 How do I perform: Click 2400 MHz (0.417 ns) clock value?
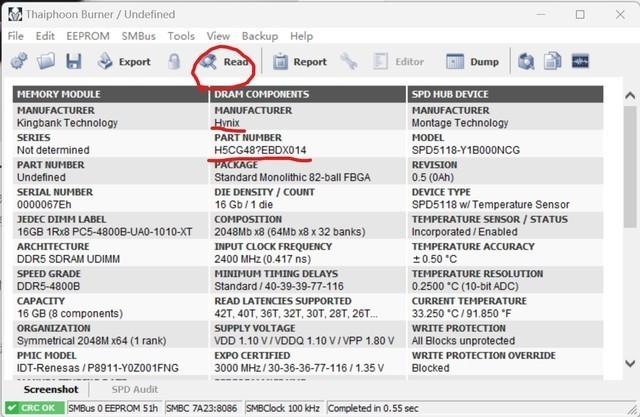click(262, 259)
